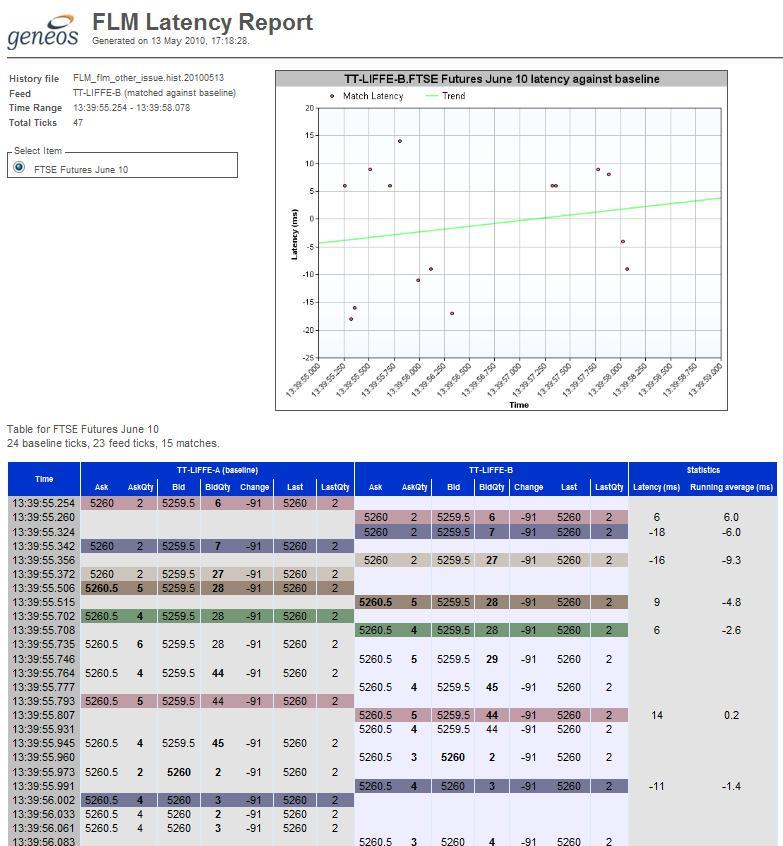Click the latency value 14
This screenshot has width=783, height=846.
(657, 715)
